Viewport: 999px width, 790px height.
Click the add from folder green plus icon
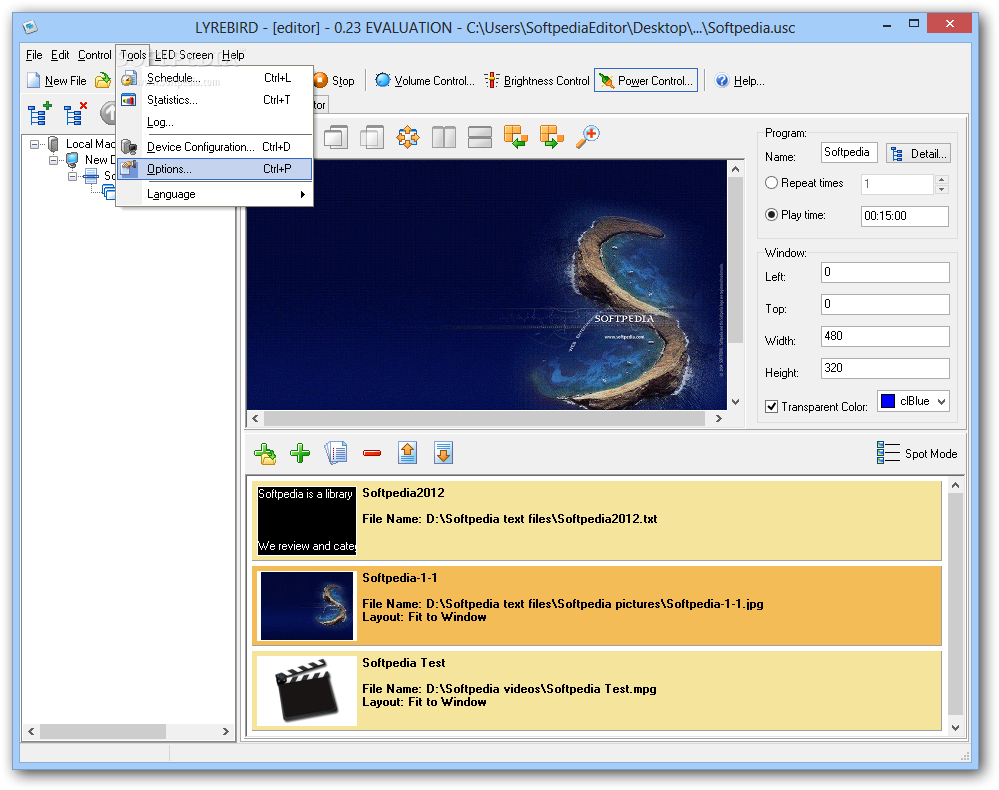[x=265, y=454]
